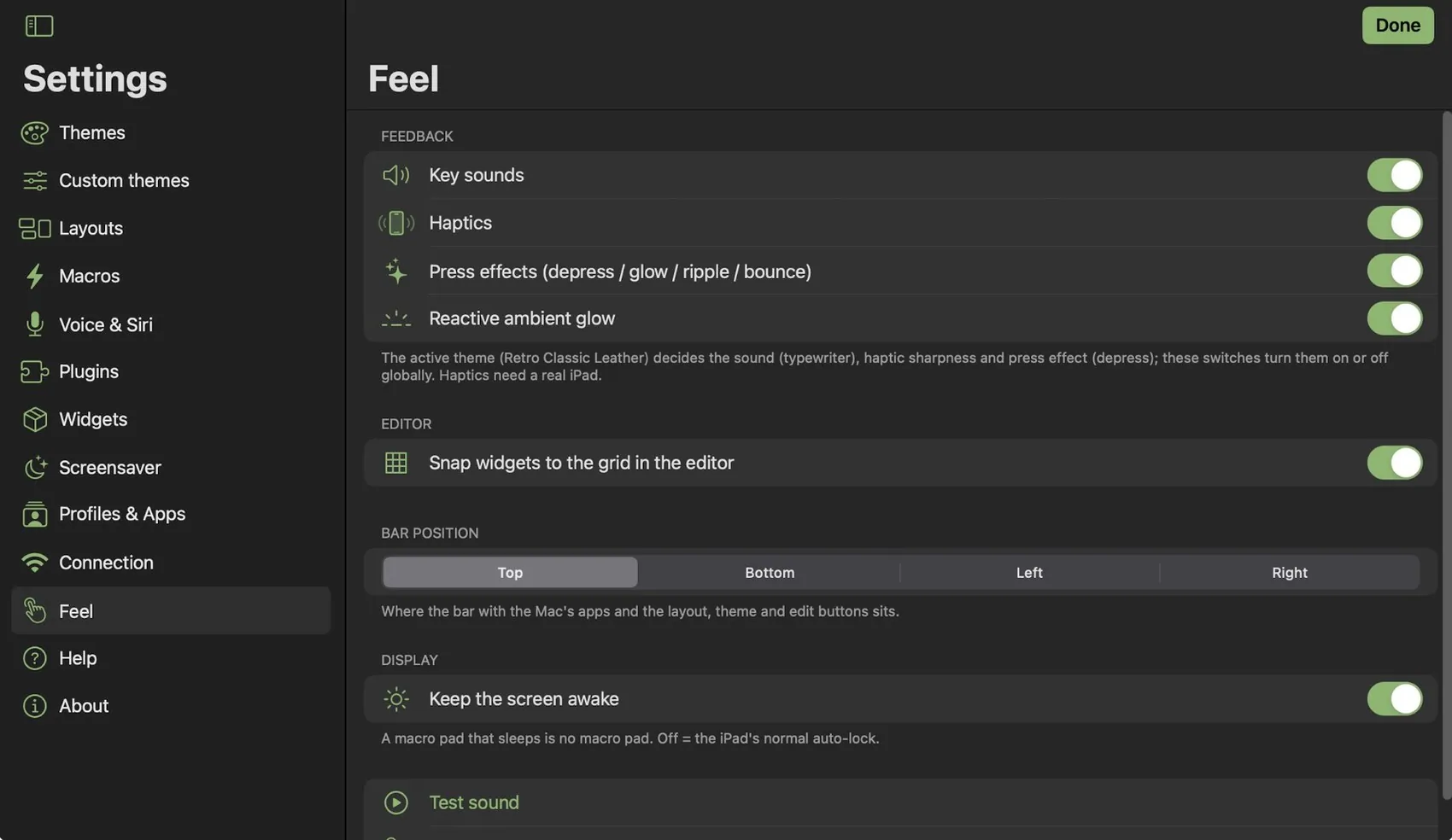This screenshot has width=1452, height=840.
Task: Toggle Press effects switch off
Action: pyautogui.click(x=1395, y=271)
